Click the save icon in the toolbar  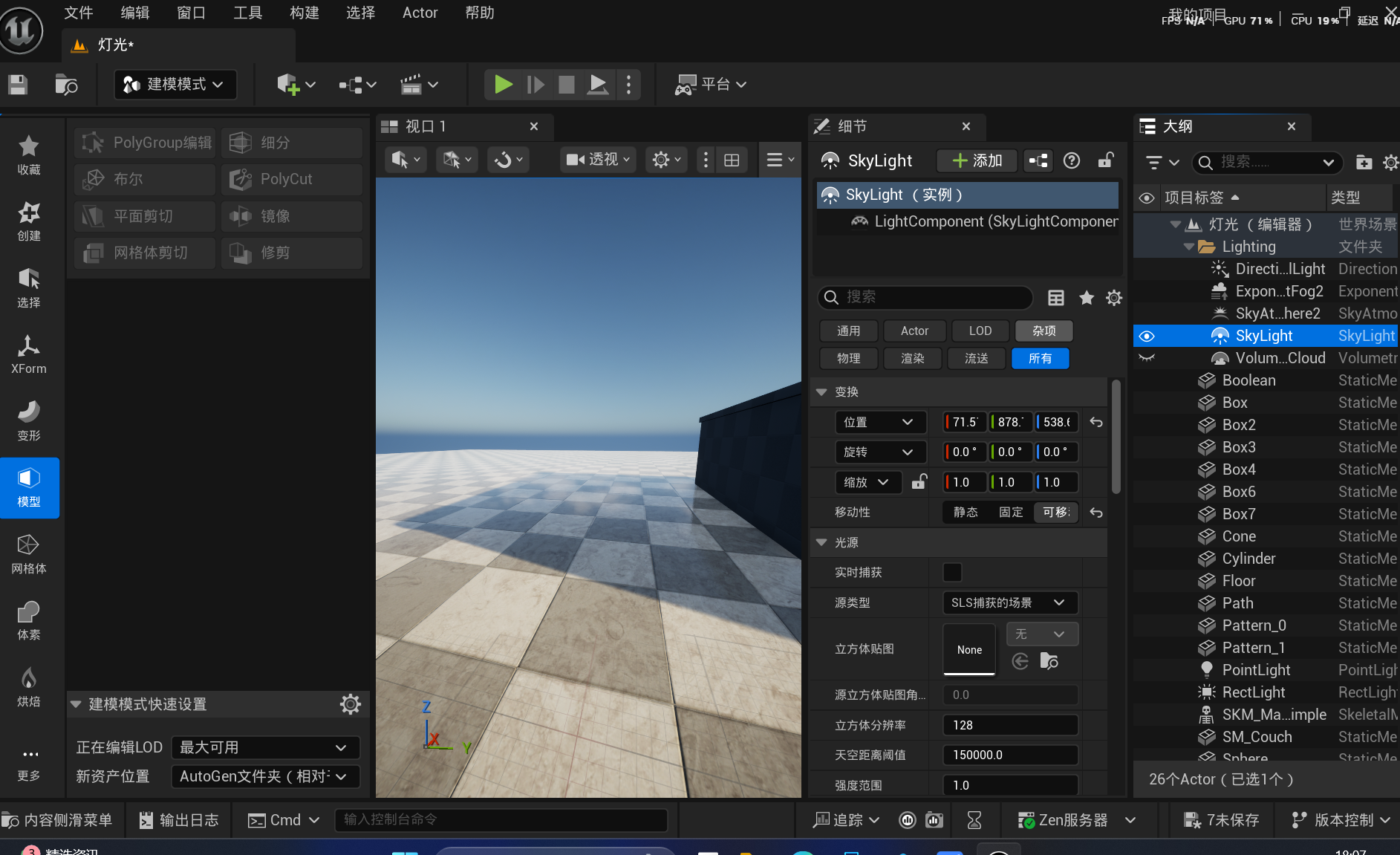17,84
